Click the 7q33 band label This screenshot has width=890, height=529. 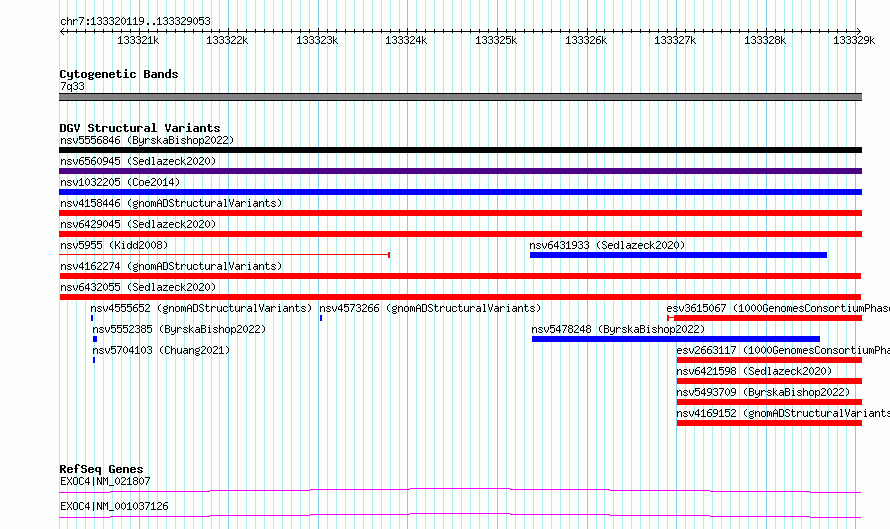coord(72,86)
